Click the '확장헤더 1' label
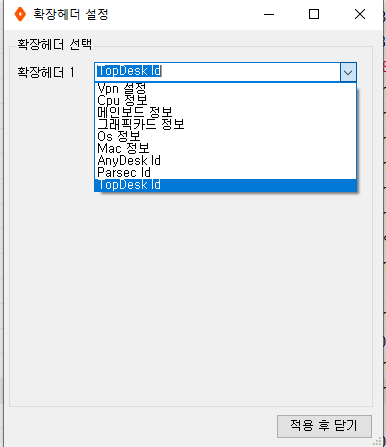This screenshot has height=447, width=386. 46,72
